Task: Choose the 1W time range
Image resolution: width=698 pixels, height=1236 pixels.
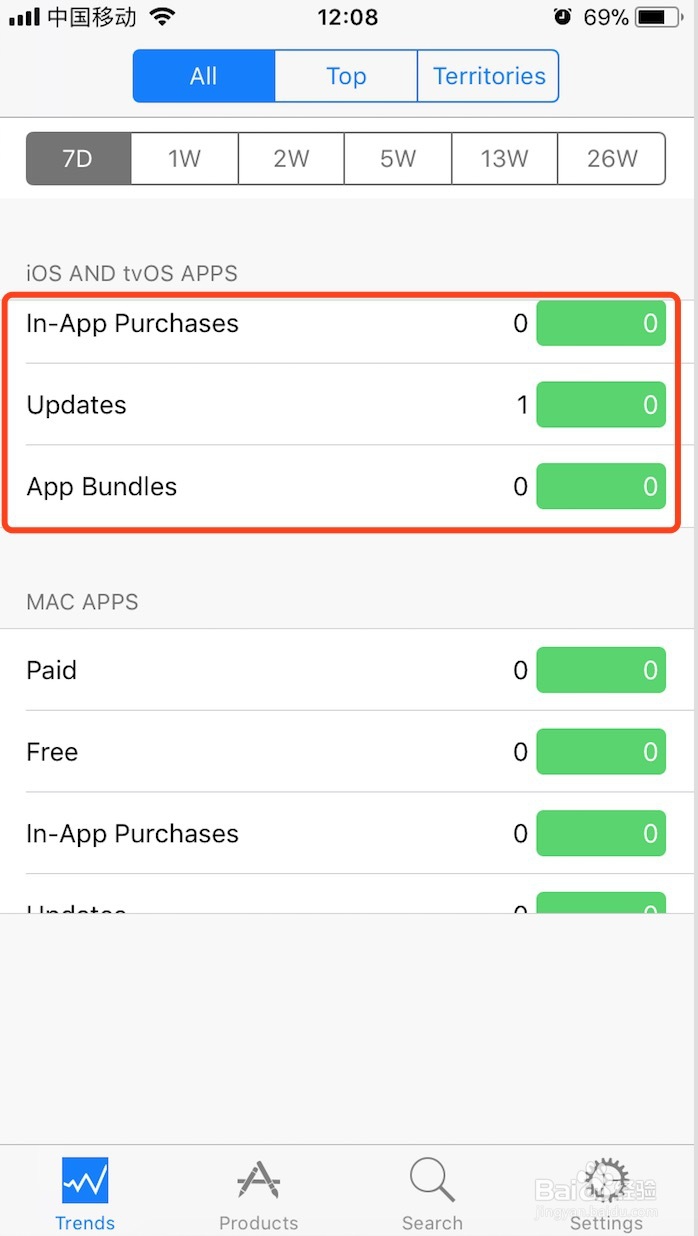Action: click(184, 158)
